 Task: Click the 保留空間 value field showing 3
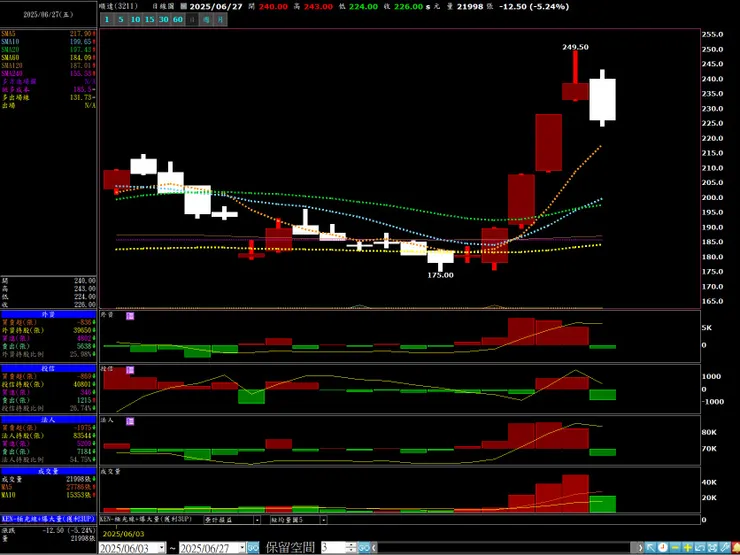tap(333, 548)
